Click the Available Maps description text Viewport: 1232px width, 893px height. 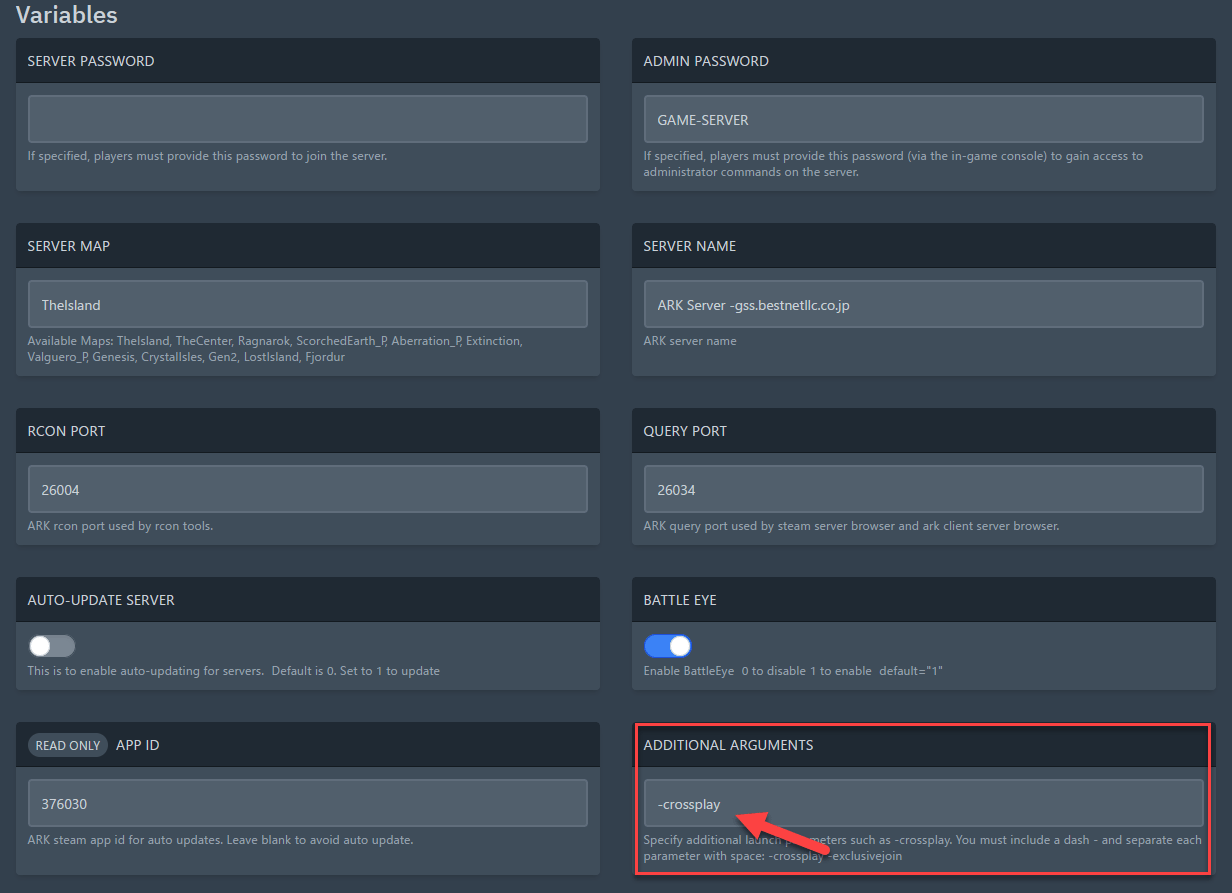[275, 348]
